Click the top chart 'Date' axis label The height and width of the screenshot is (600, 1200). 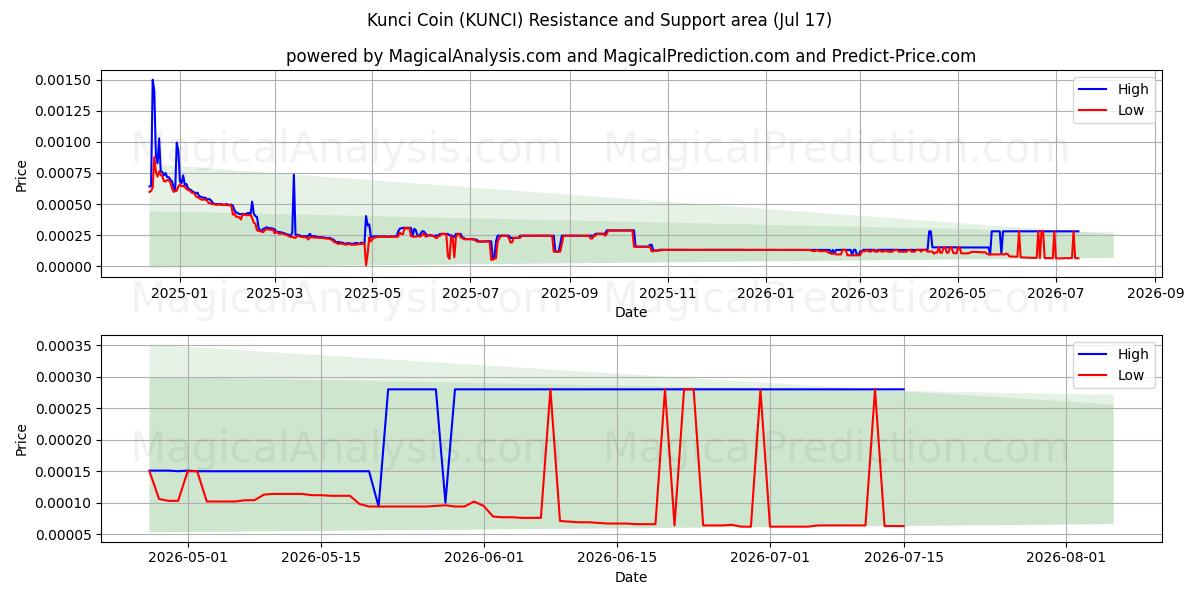(631, 312)
